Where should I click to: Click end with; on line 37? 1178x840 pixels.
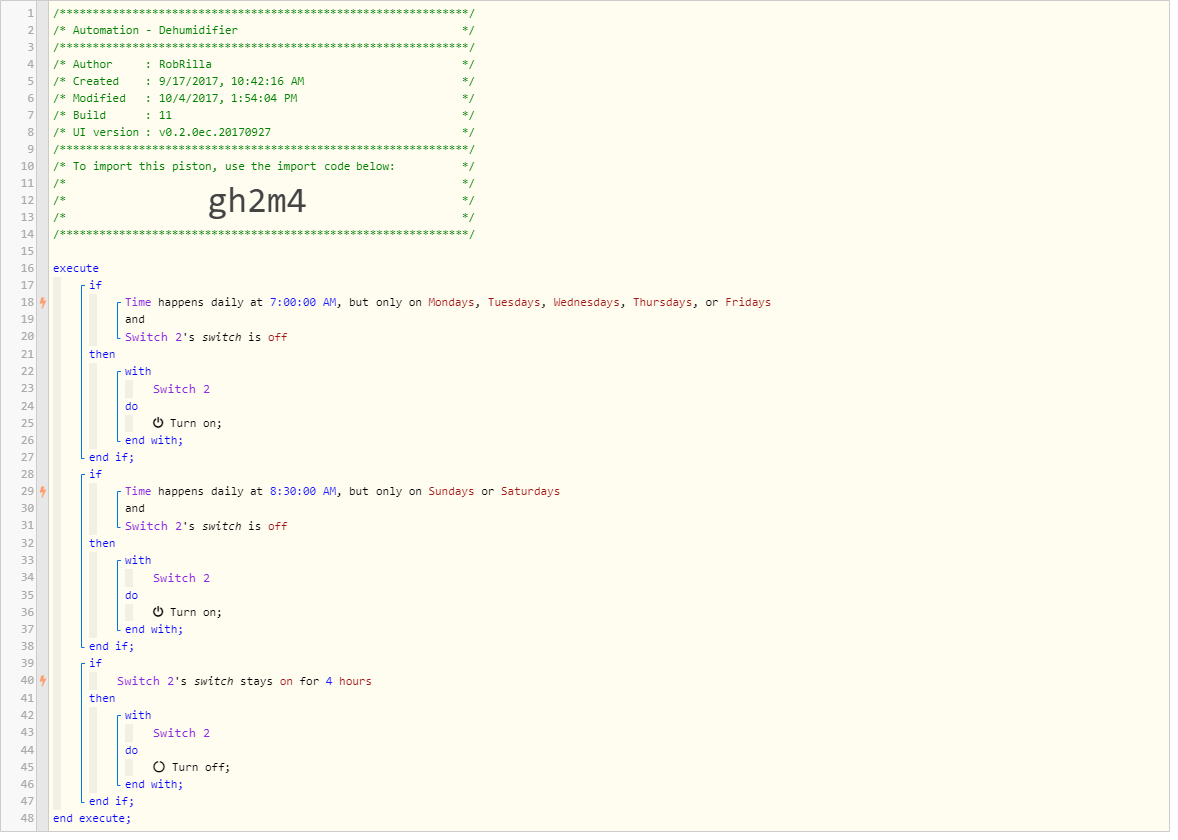tap(154, 630)
